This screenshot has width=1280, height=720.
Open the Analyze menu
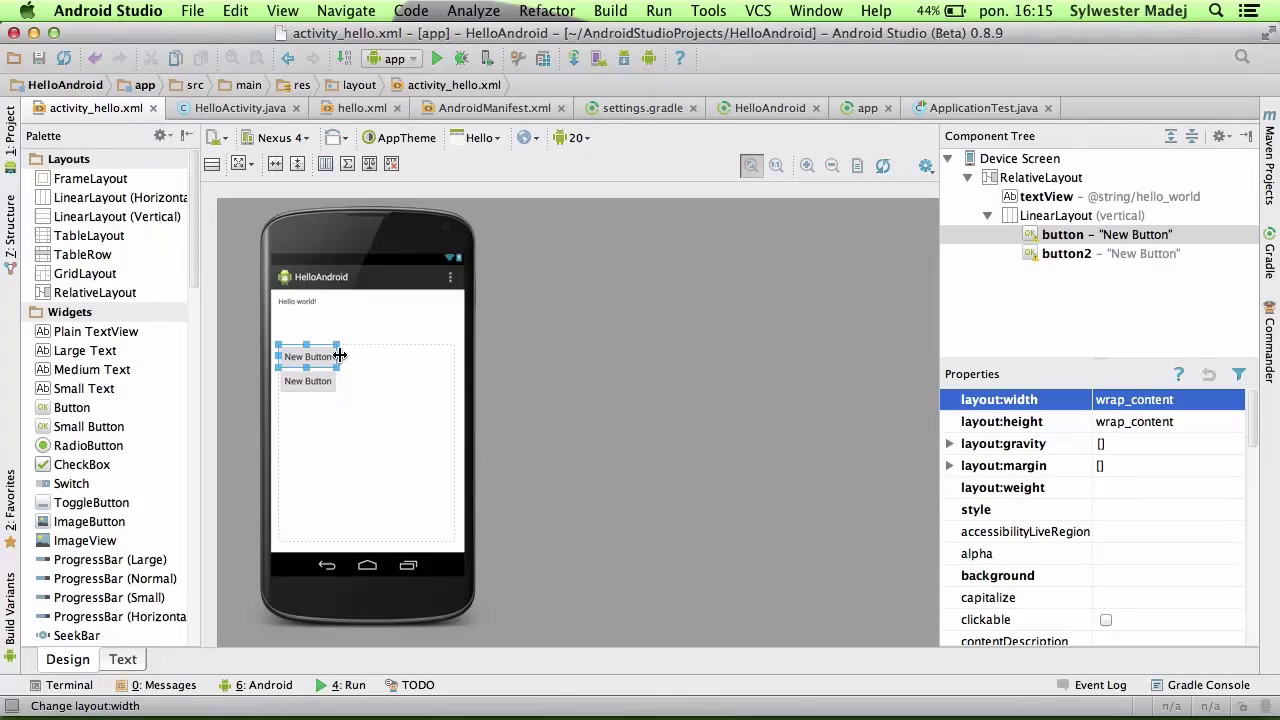pos(473,11)
